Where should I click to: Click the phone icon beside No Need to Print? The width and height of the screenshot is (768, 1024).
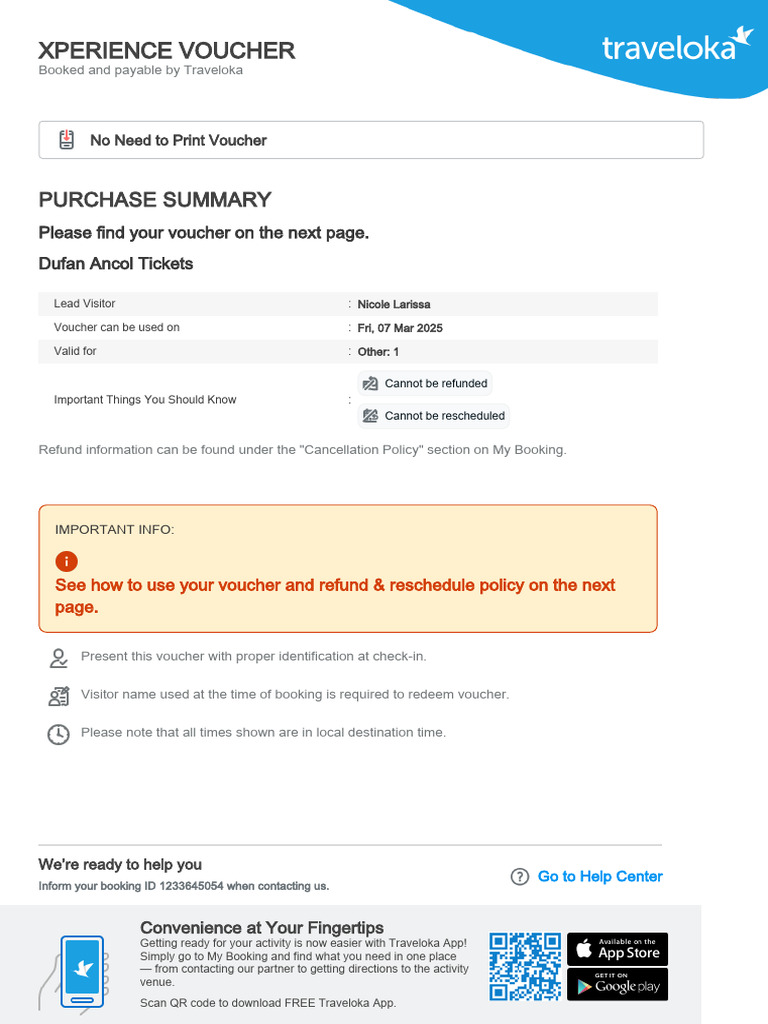(x=66, y=140)
